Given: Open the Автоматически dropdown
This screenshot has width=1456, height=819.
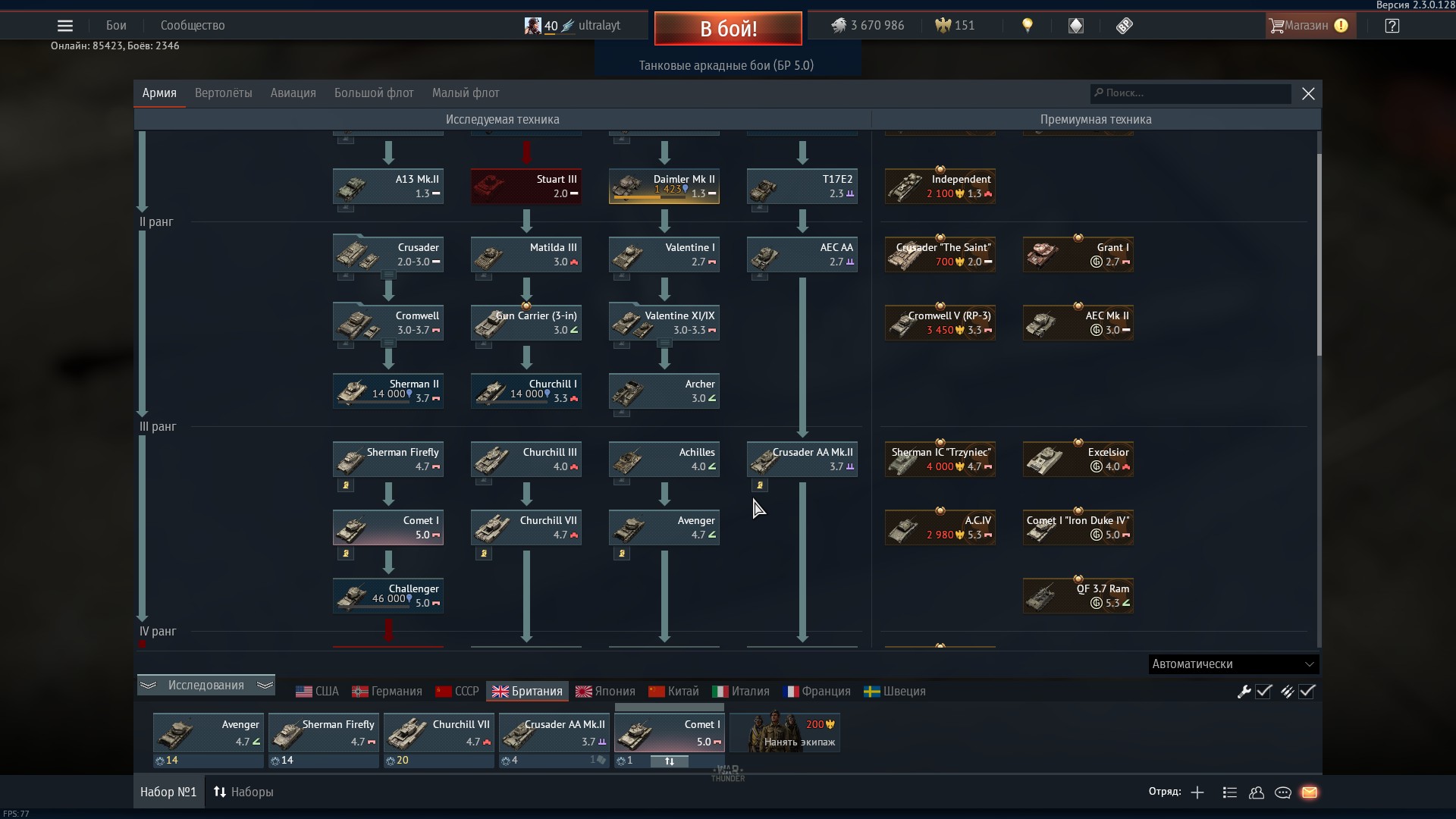Looking at the screenshot, I should pyautogui.click(x=1234, y=664).
